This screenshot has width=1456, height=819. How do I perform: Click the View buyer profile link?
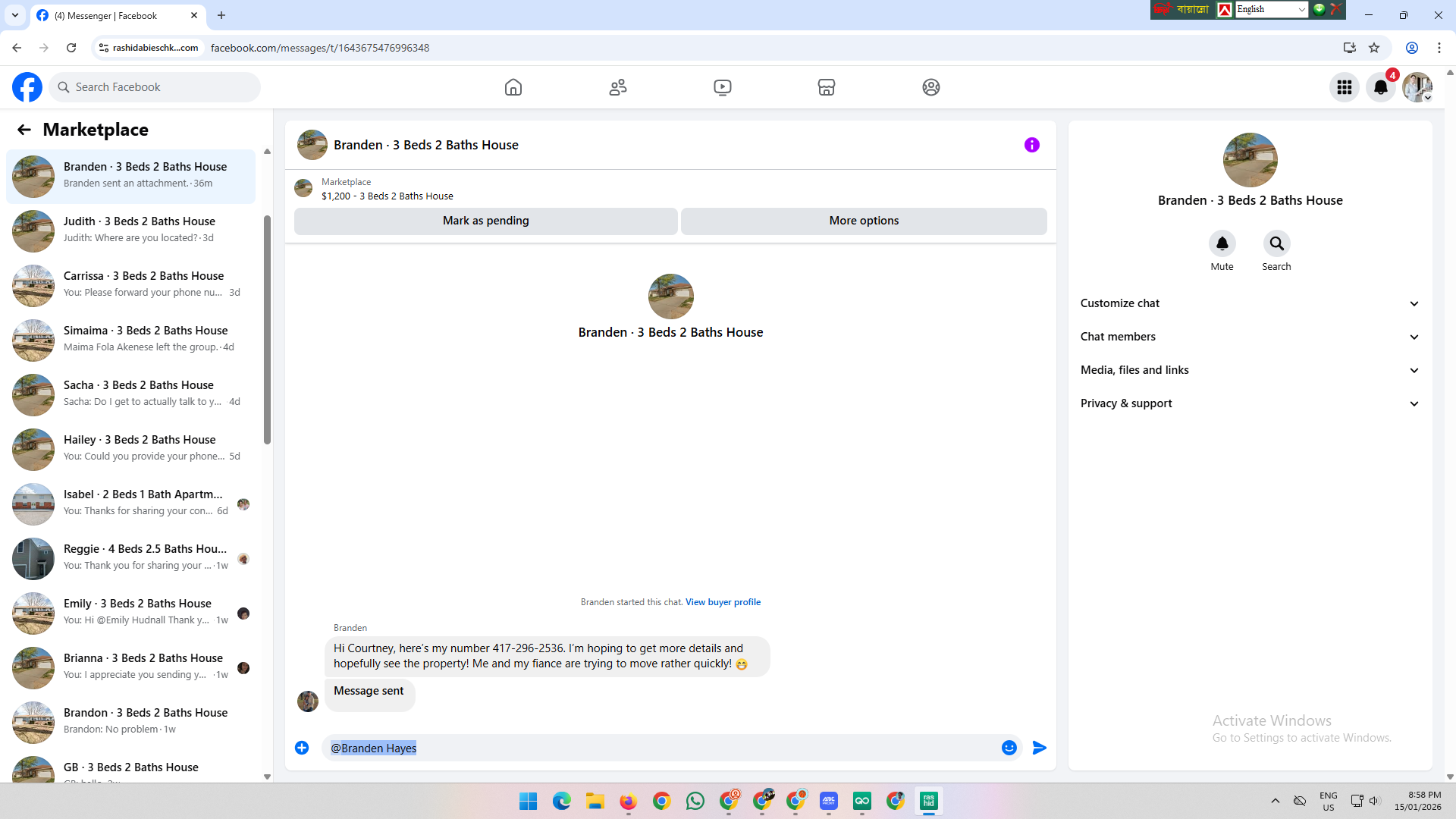(723, 602)
